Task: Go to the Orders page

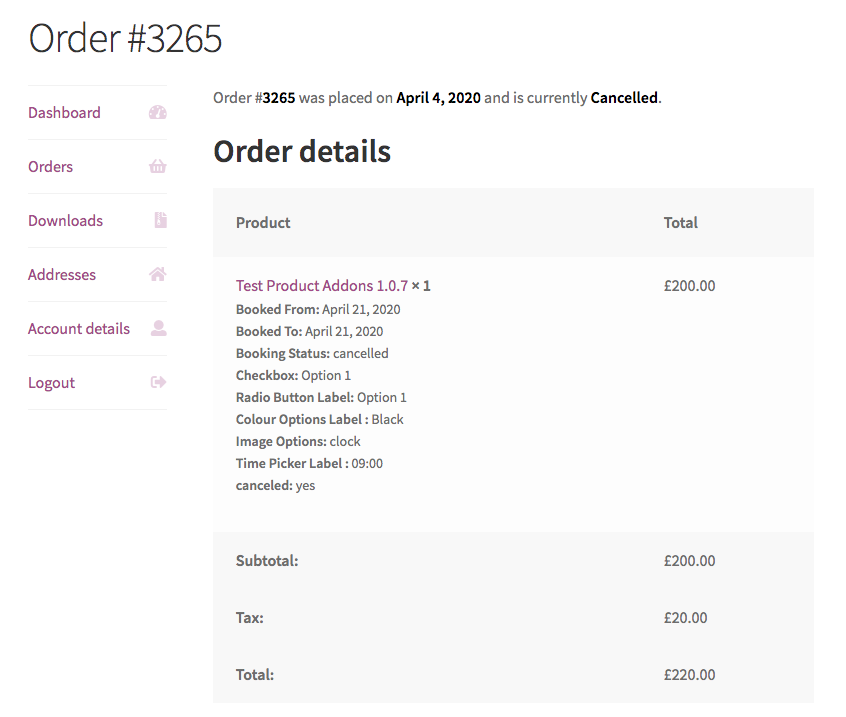Action: pyautogui.click(x=50, y=166)
